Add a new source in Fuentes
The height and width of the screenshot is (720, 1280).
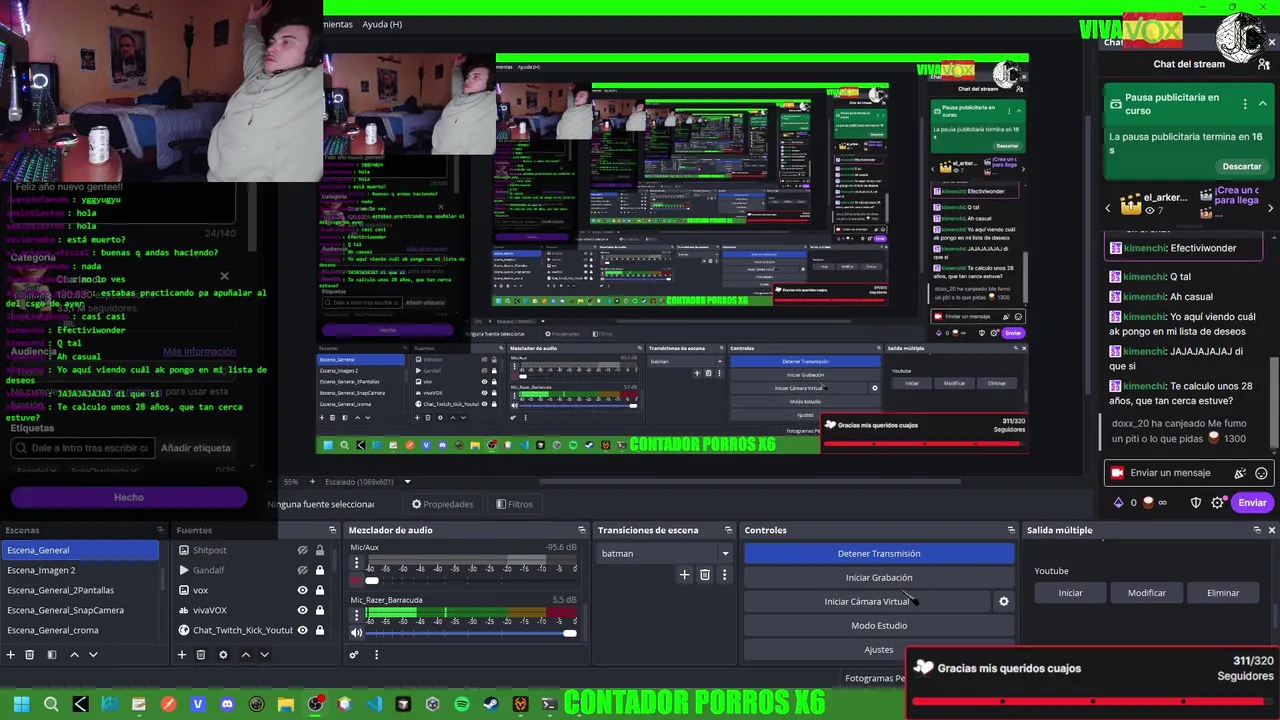[181, 654]
